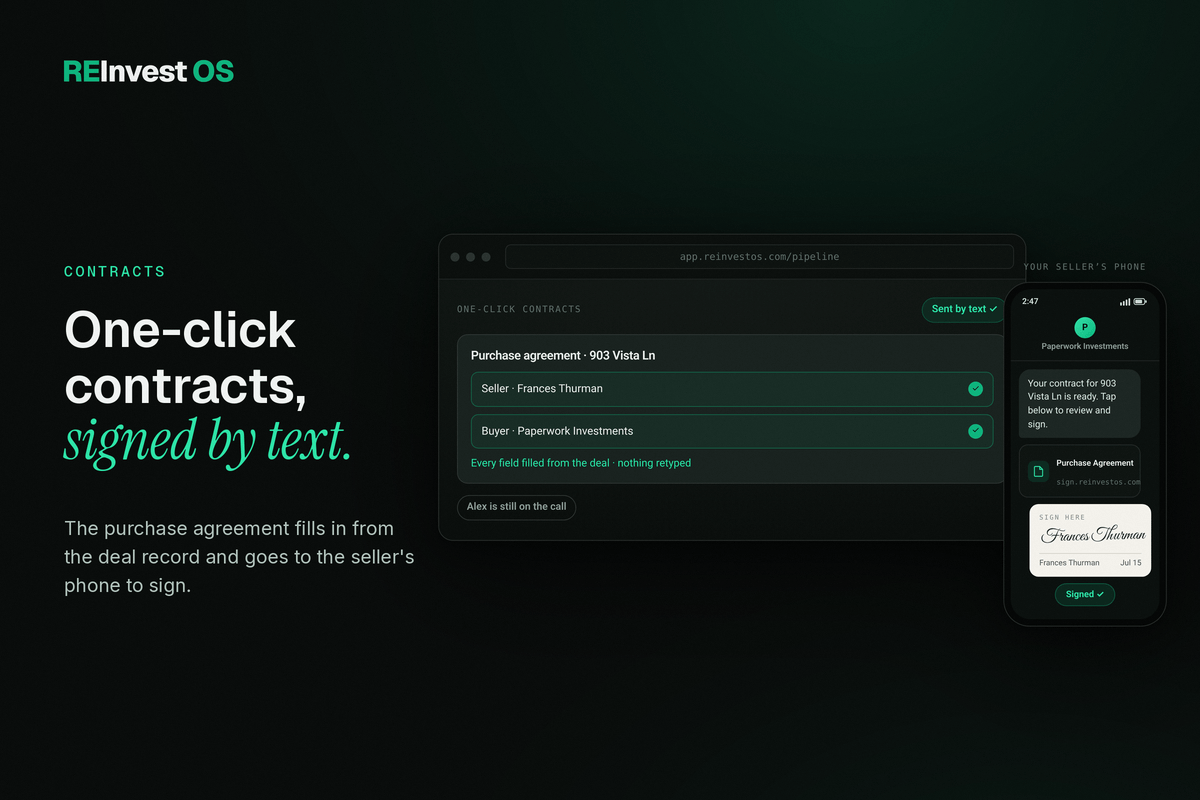Click the "Alex is still on the call" pill
Viewport: 1200px width, 800px height.
click(516, 507)
